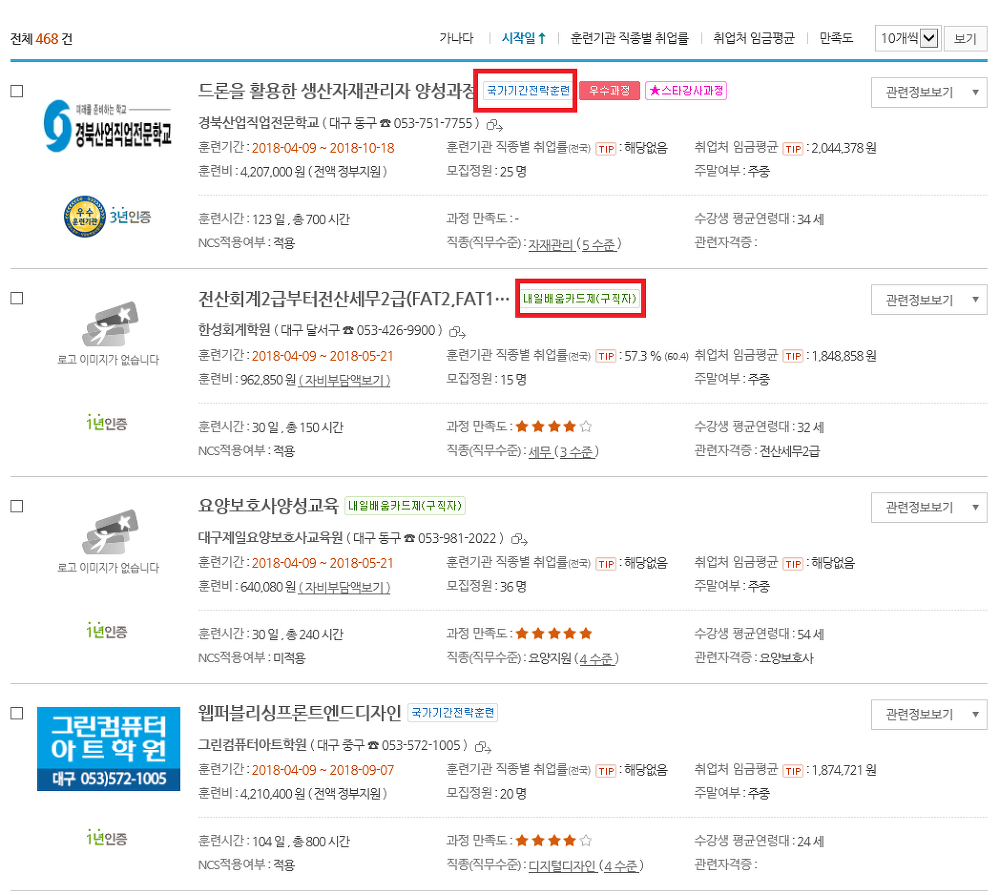Expand 관련정보보기 for the 드론 course
The image size is (1000, 895).
[x=929, y=92]
